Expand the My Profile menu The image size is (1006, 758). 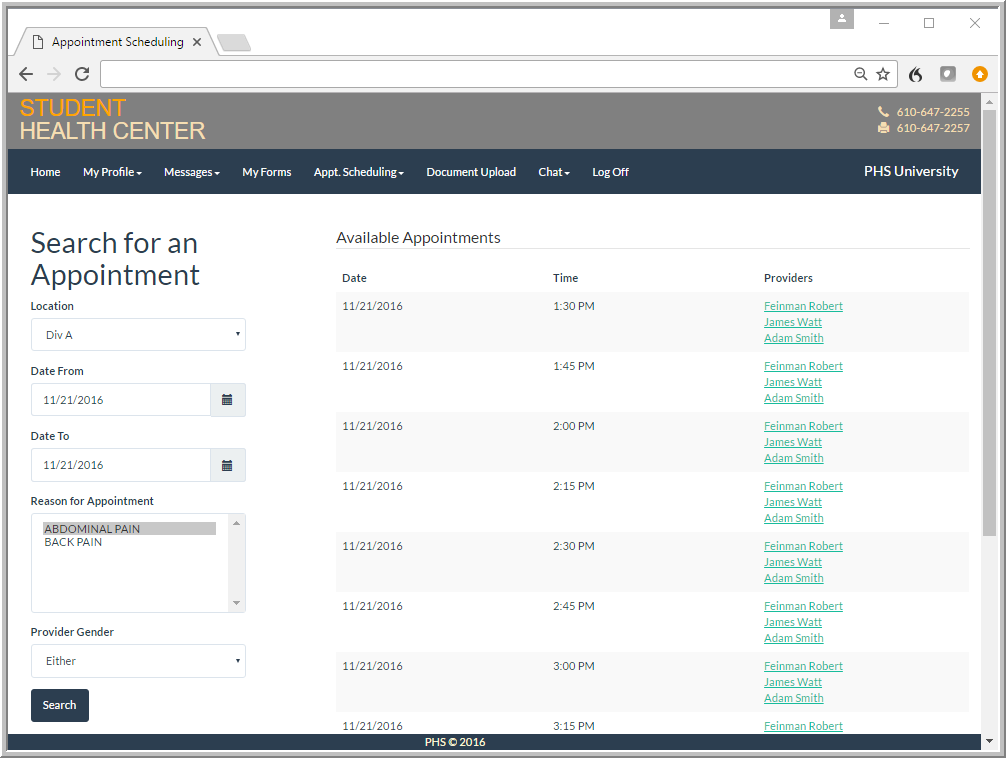coord(112,172)
